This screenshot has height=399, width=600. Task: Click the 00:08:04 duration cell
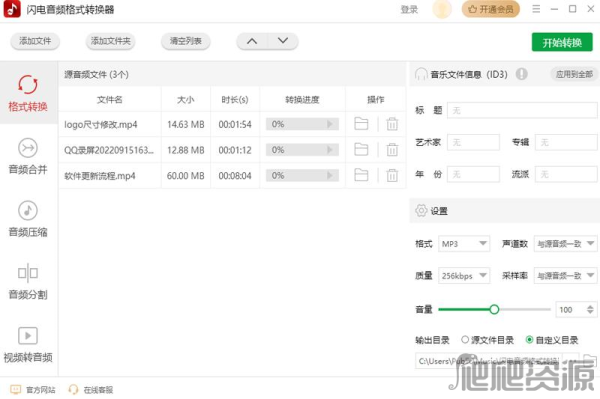pos(235,176)
